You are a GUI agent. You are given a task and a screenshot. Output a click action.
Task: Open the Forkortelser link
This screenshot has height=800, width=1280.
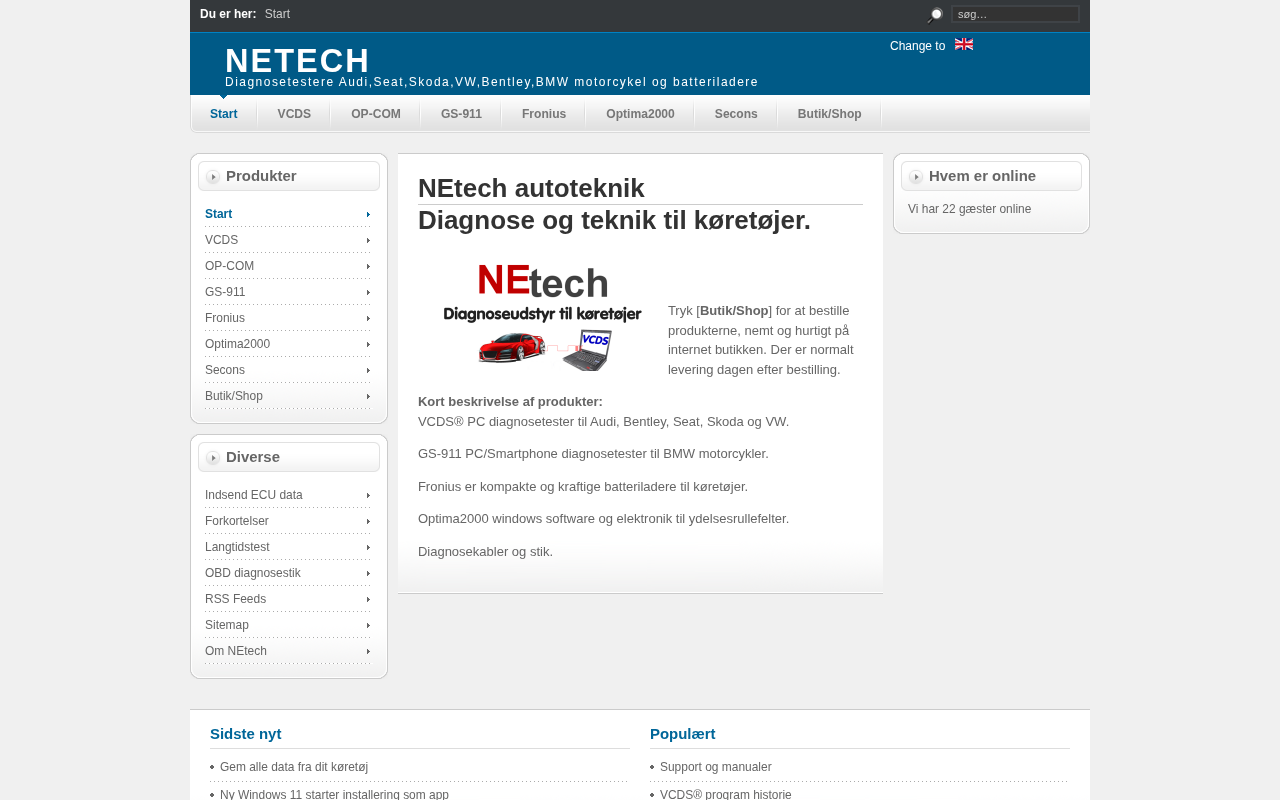click(x=288, y=521)
